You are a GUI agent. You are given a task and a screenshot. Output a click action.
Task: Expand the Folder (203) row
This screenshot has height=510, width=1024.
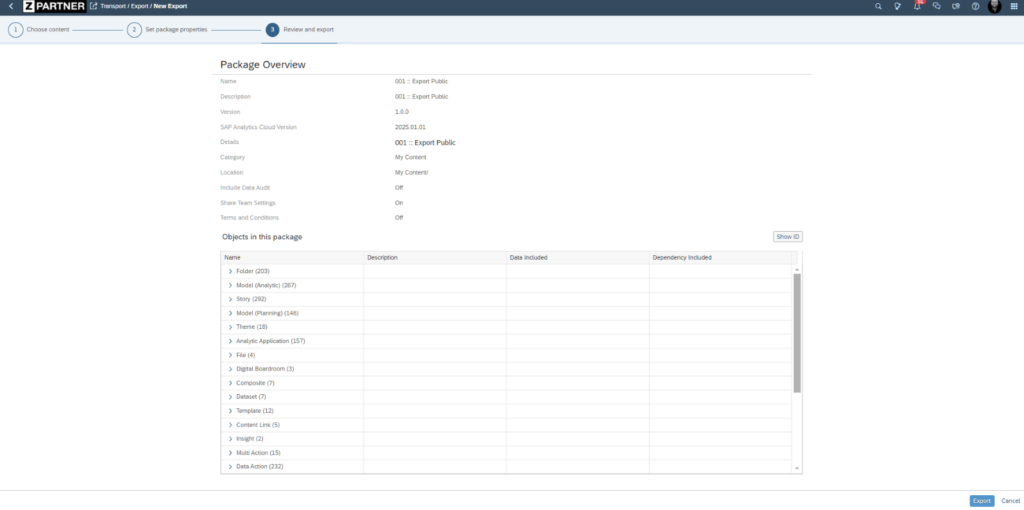coord(230,271)
